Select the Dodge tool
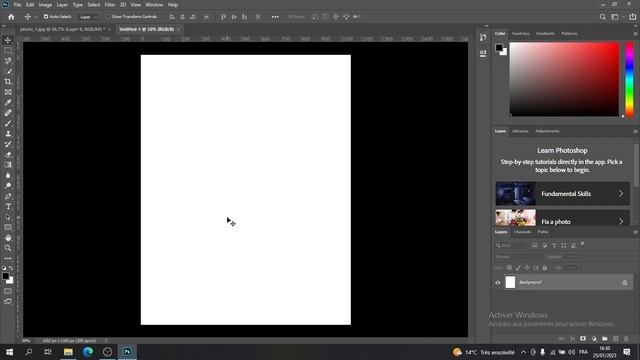 8,186
